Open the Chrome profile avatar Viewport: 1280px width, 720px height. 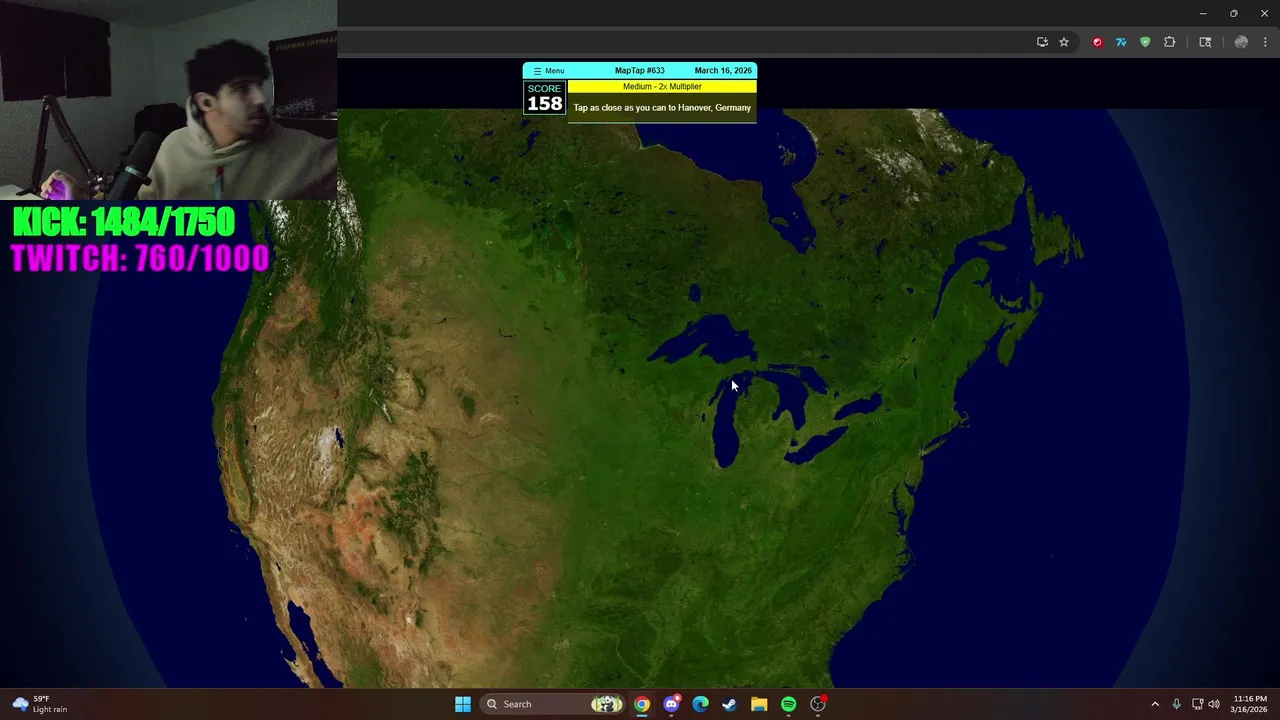point(1241,42)
